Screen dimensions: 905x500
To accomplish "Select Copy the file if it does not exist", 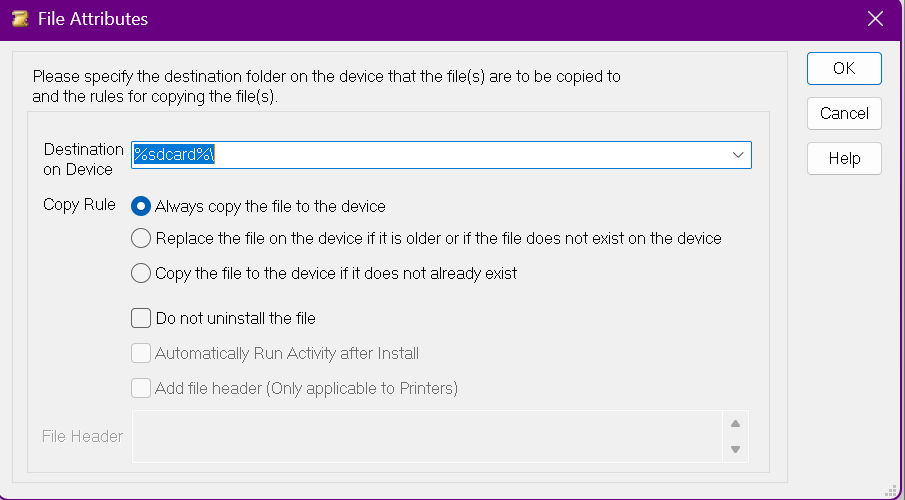I will click(x=142, y=273).
